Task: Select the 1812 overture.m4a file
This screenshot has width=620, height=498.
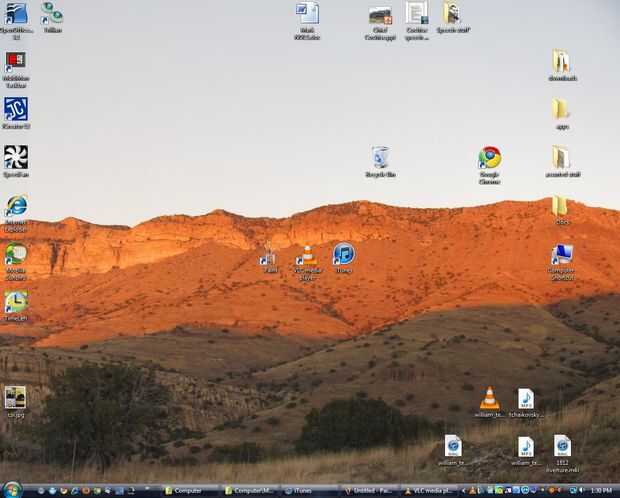Action: (x=562, y=453)
